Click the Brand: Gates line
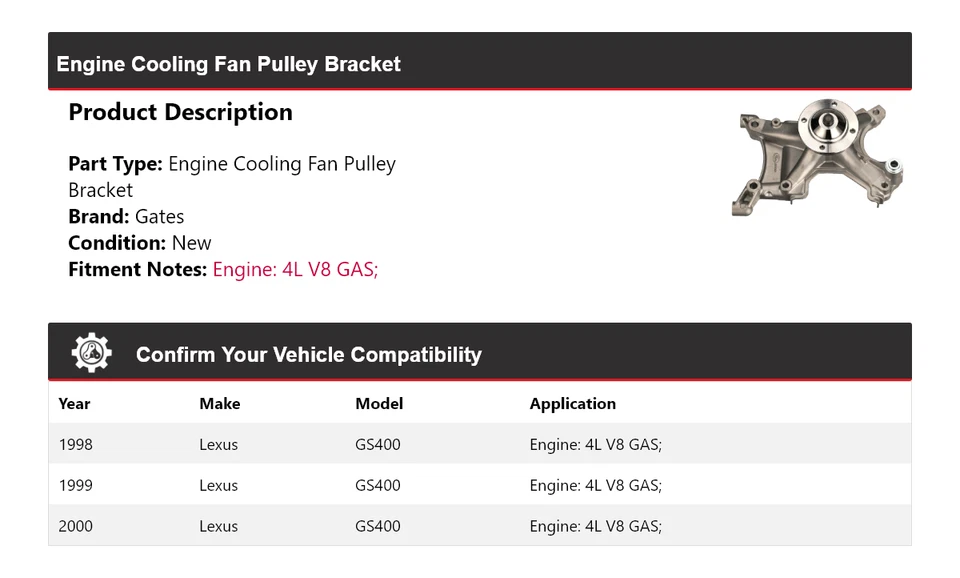The height and width of the screenshot is (578, 960). coord(126,216)
